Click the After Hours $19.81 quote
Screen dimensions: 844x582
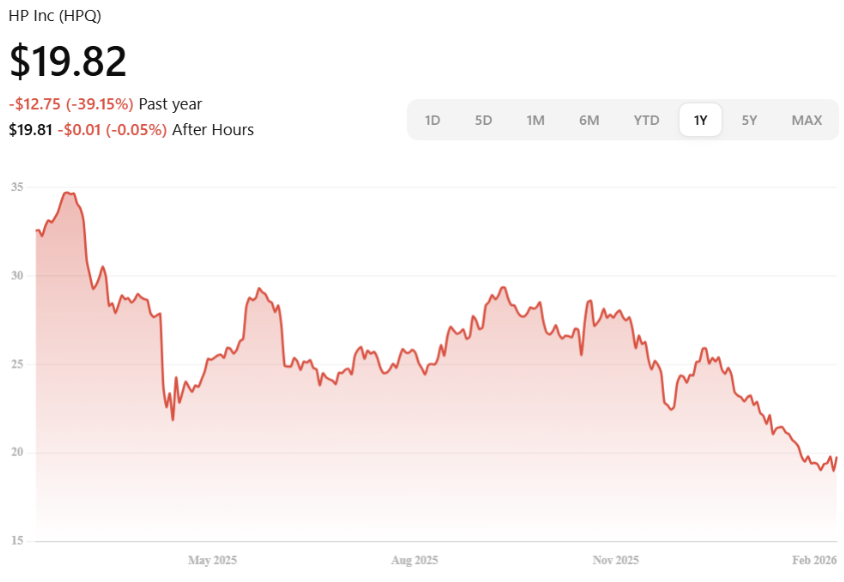point(30,130)
